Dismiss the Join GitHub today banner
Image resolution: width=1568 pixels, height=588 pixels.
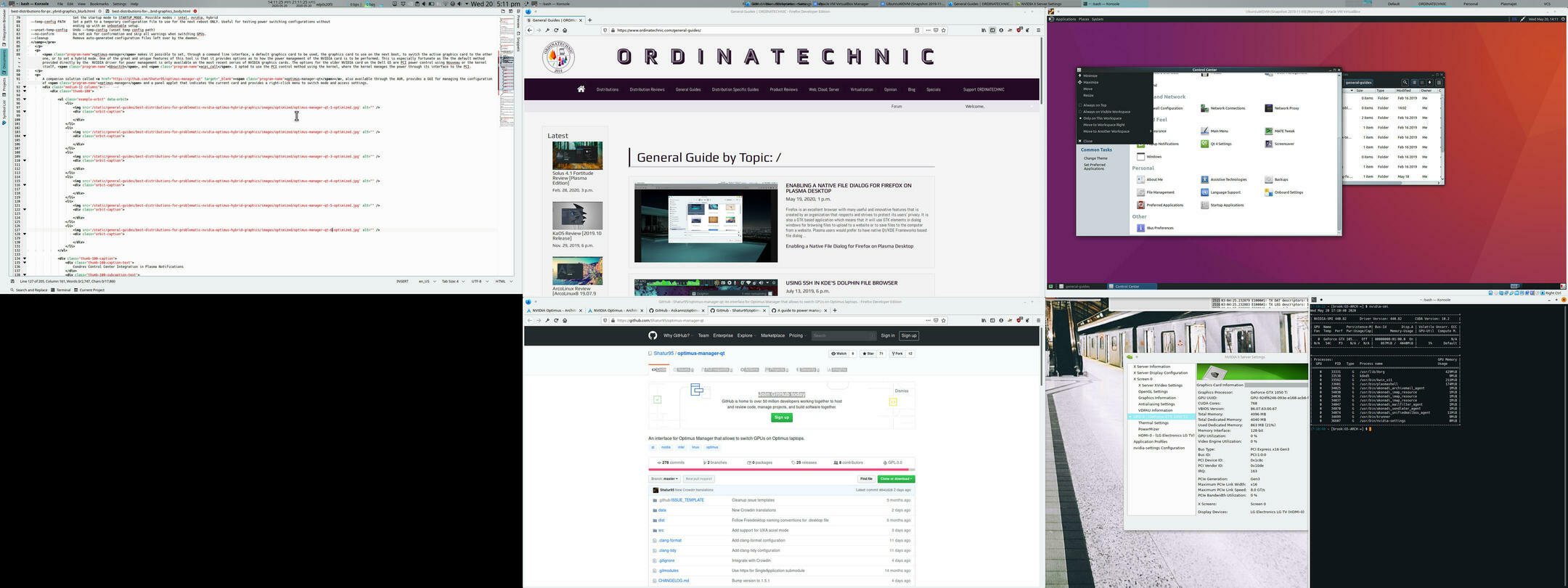pos(902,391)
